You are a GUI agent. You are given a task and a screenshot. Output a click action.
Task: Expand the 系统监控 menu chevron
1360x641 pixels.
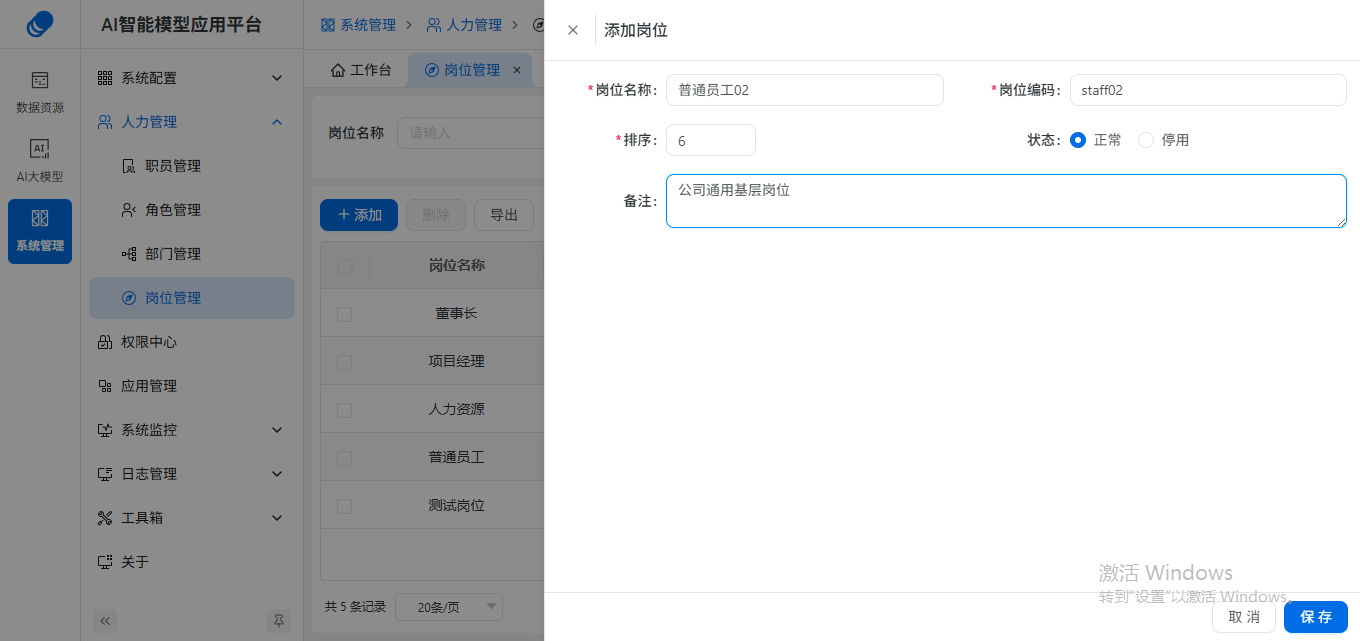click(278, 430)
